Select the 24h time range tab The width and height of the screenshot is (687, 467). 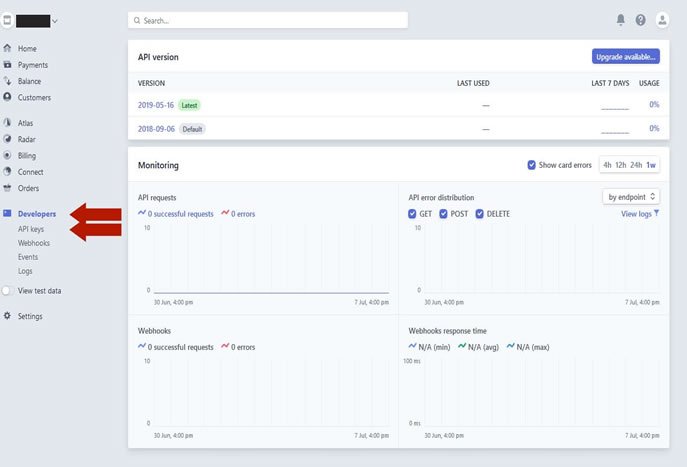click(x=636, y=165)
